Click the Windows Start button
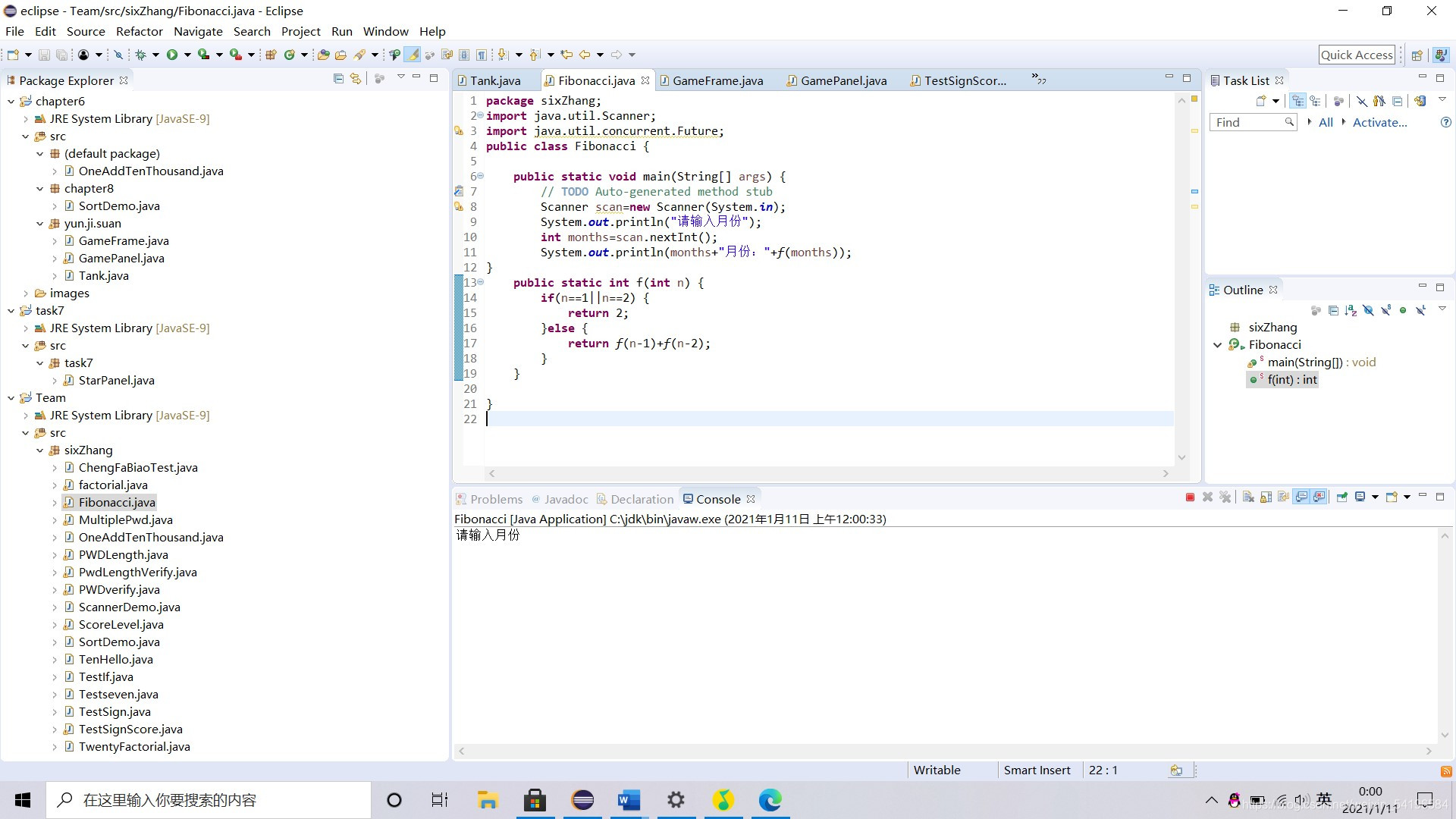Screen dimensions: 1456x819 pyautogui.click(x=23, y=800)
